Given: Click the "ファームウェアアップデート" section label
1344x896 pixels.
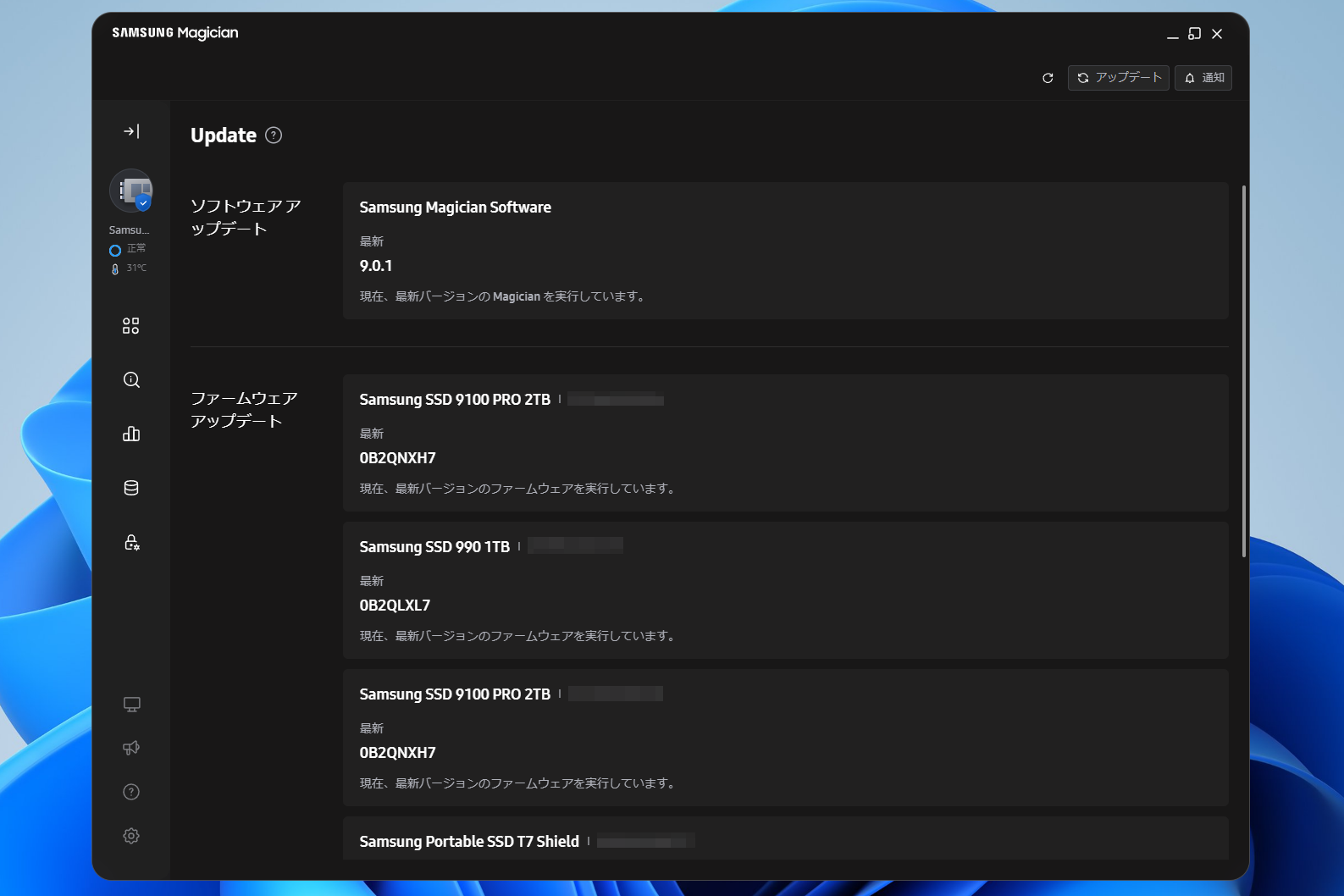Looking at the screenshot, I should [x=244, y=410].
